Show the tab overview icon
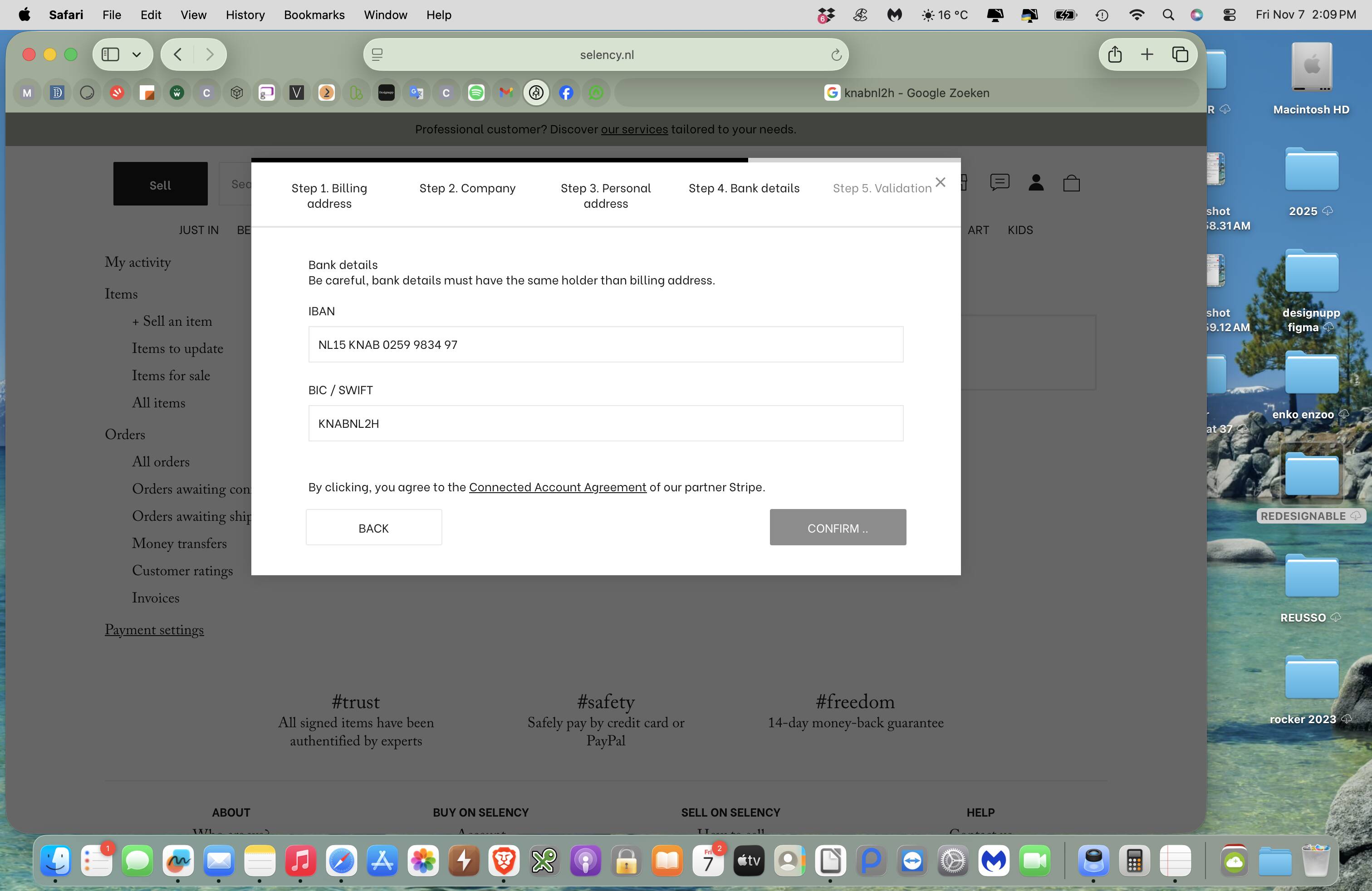Image resolution: width=1372 pixels, height=891 pixels. click(x=1180, y=54)
